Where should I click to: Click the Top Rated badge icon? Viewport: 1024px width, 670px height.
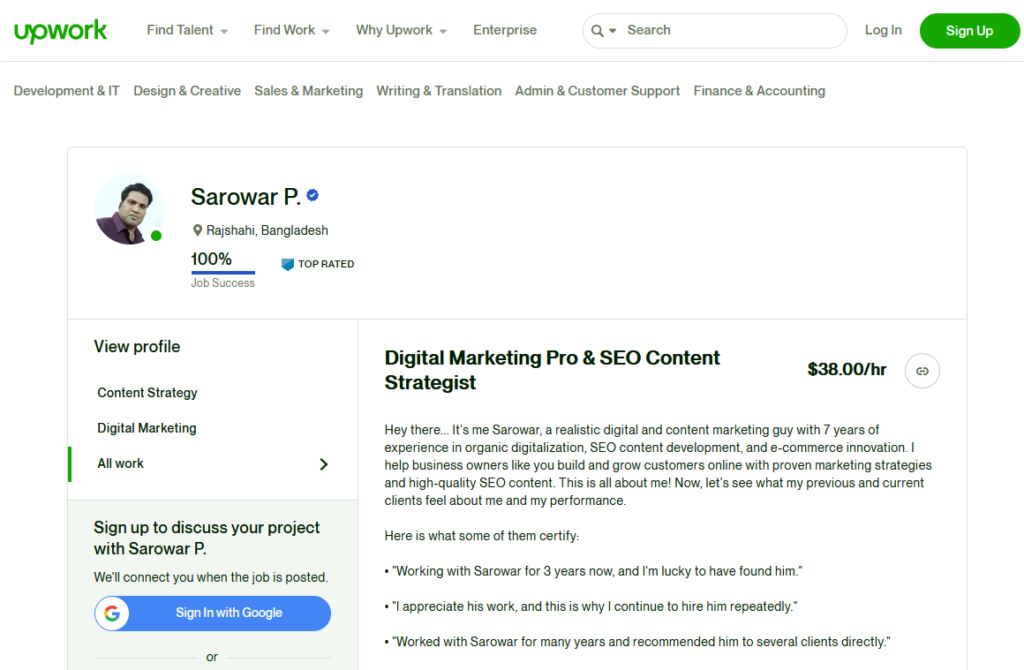point(288,264)
